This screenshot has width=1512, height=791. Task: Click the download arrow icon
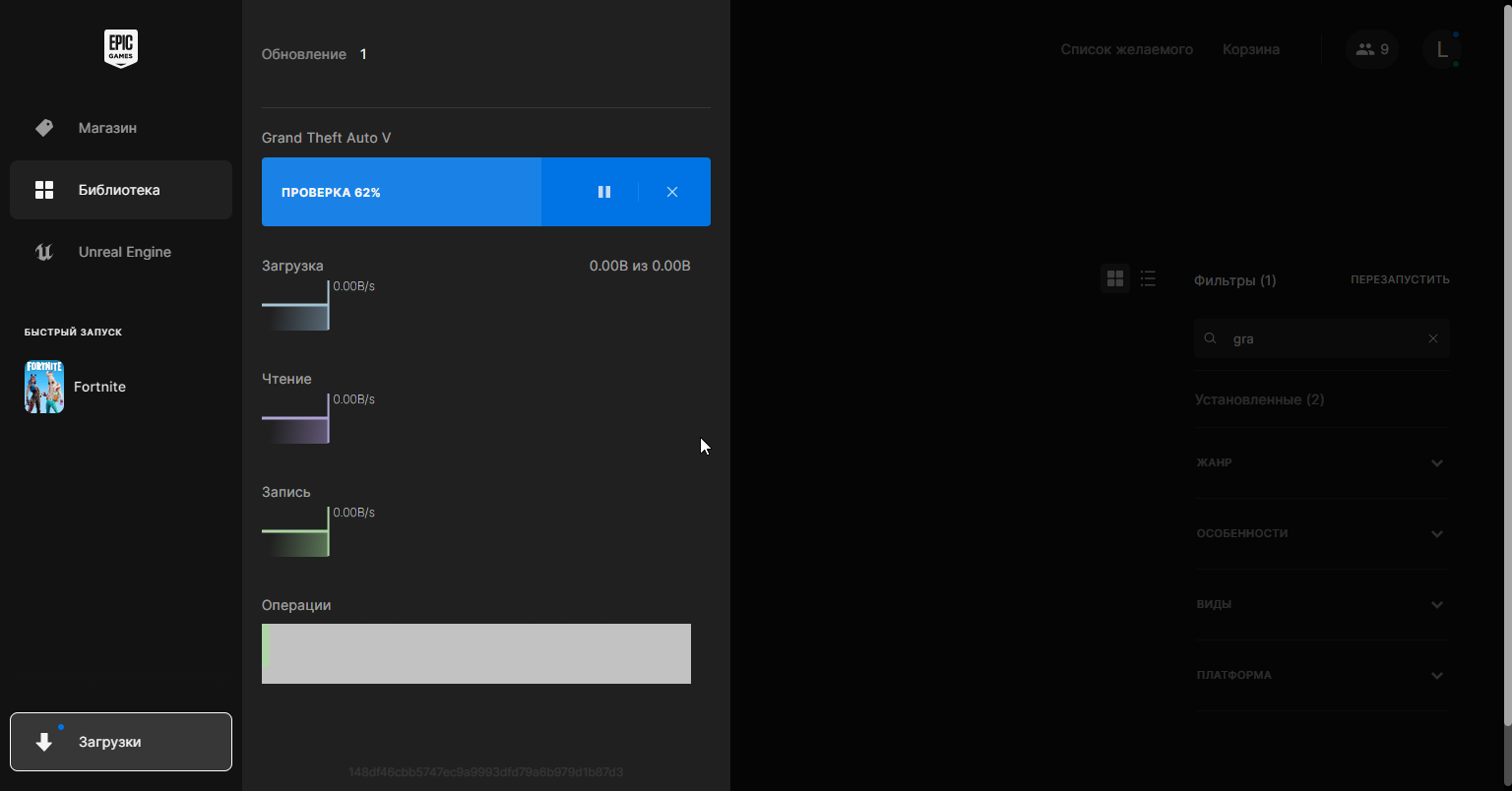click(x=44, y=742)
